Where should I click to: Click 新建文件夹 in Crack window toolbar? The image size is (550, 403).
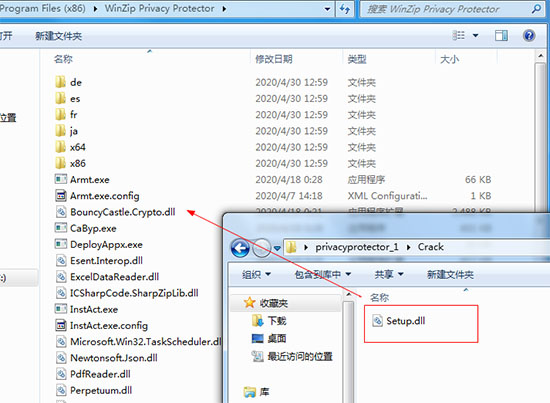[x=450, y=274]
